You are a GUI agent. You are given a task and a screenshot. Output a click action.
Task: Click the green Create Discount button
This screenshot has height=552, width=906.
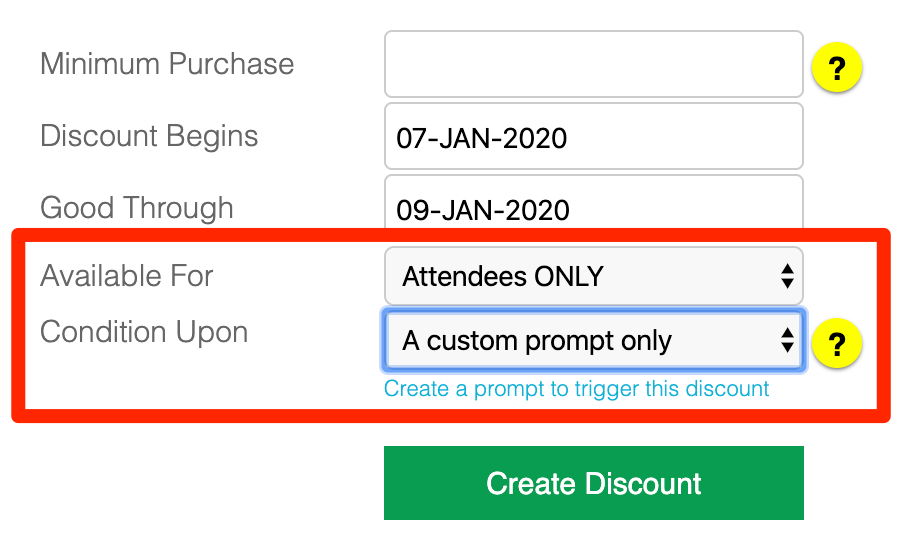click(x=594, y=483)
